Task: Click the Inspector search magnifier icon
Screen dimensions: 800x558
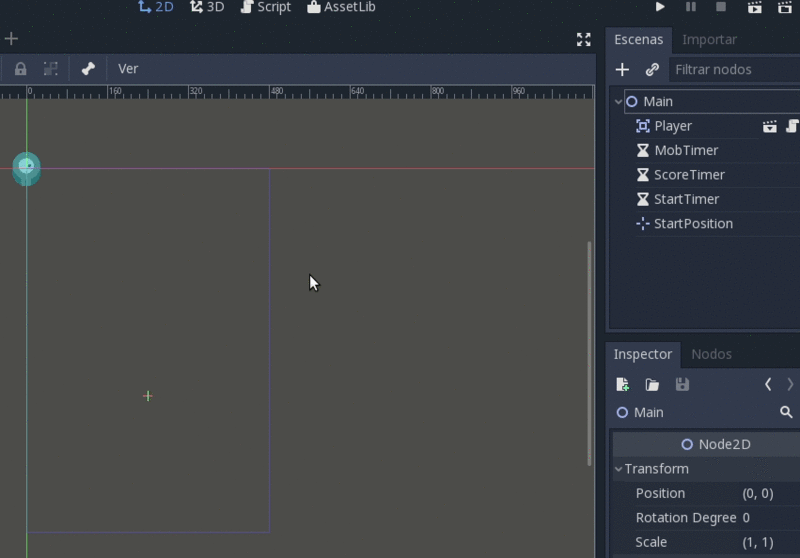Action: (x=786, y=412)
